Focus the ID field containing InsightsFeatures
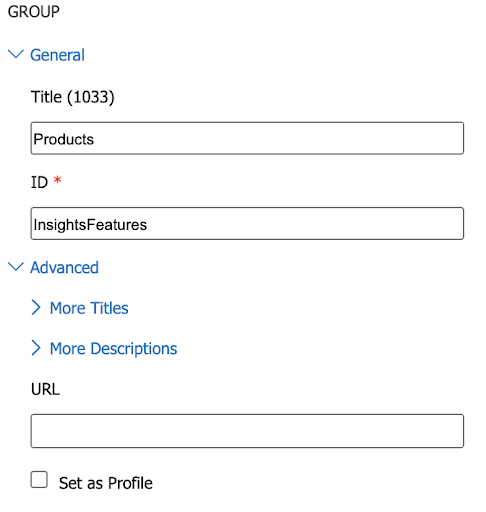 [247, 223]
